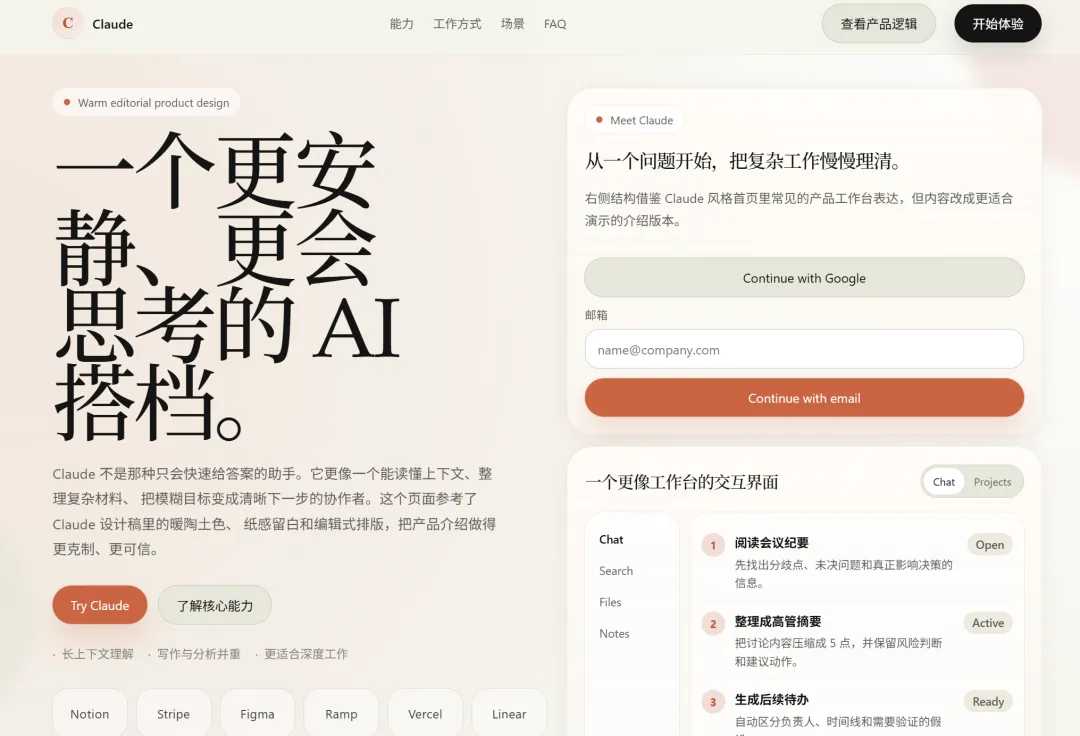Click the Meet Claude badge

634,120
